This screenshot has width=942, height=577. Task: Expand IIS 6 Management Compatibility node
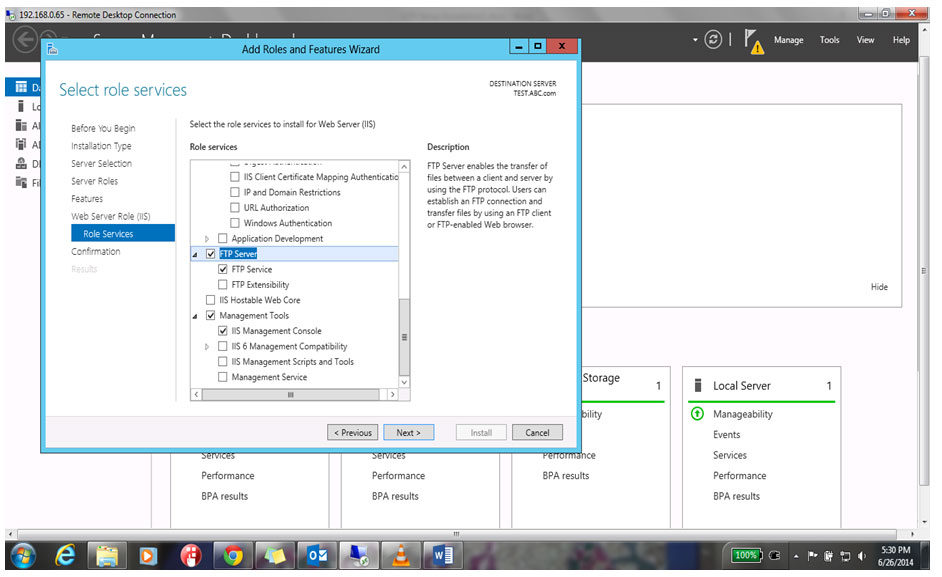click(x=207, y=347)
